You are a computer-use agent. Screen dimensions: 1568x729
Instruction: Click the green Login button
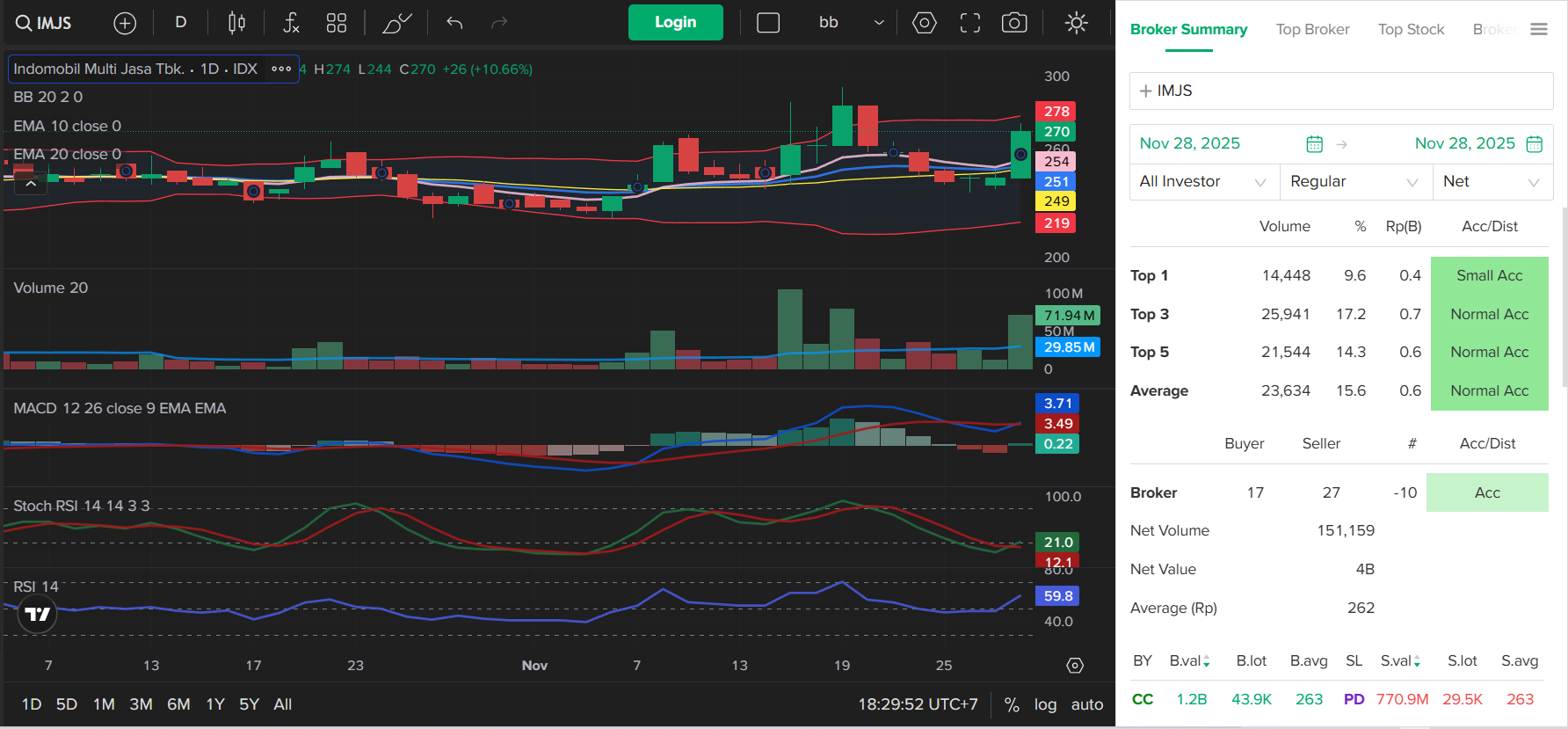[x=675, y=23]
